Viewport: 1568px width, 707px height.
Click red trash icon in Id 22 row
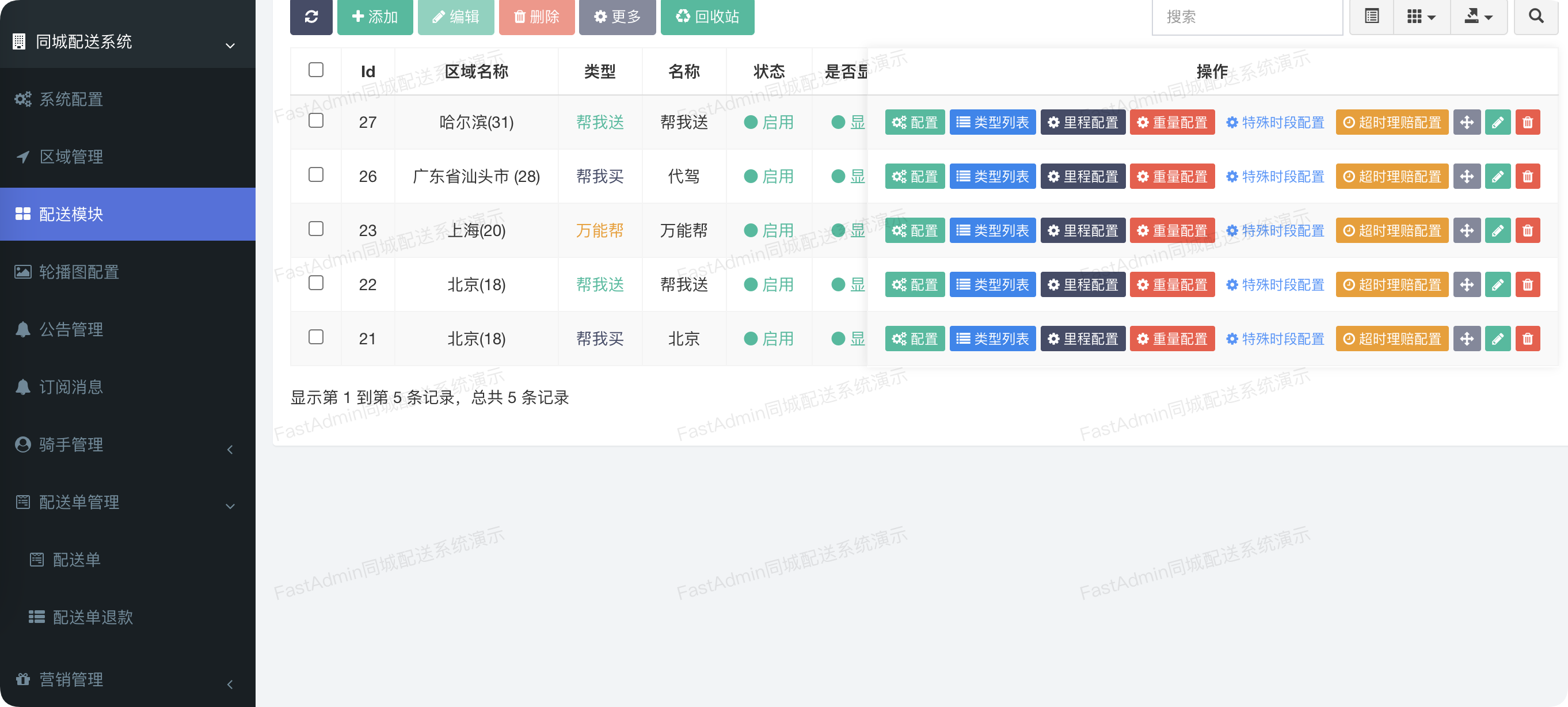(x=1527, y=284)
